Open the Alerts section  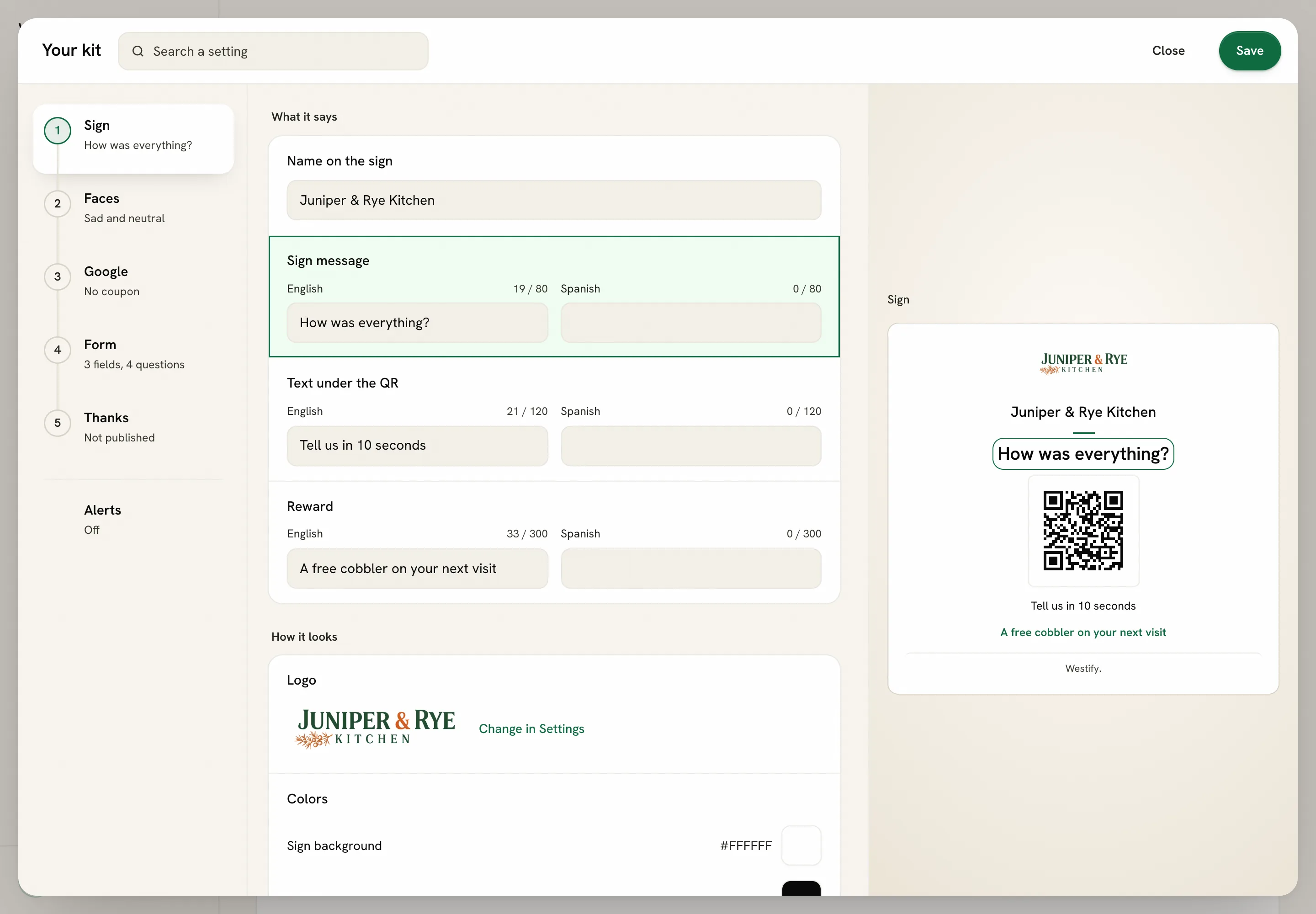pos(133,520)
